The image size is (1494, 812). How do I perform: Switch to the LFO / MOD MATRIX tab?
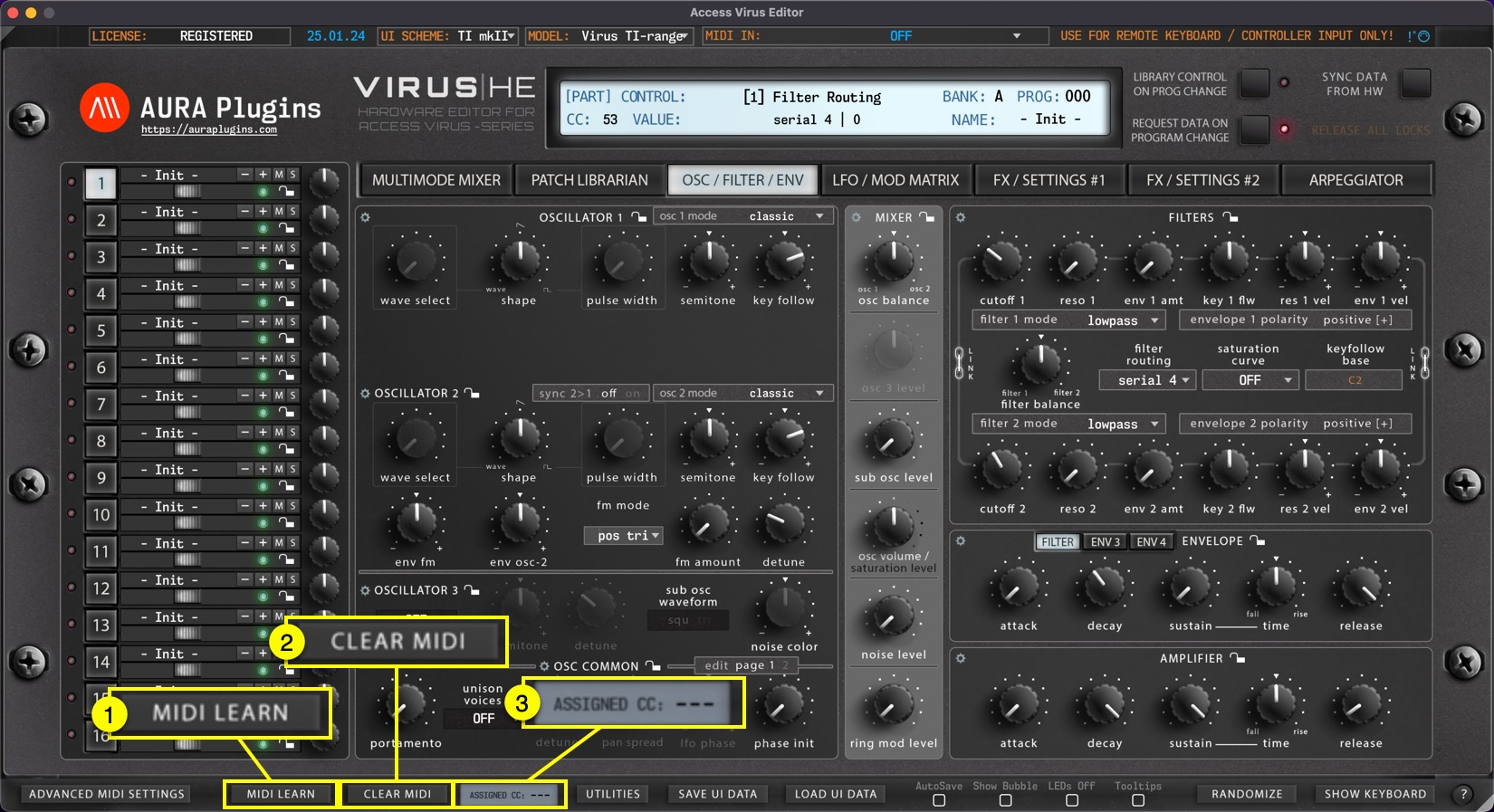click(895, 180)
